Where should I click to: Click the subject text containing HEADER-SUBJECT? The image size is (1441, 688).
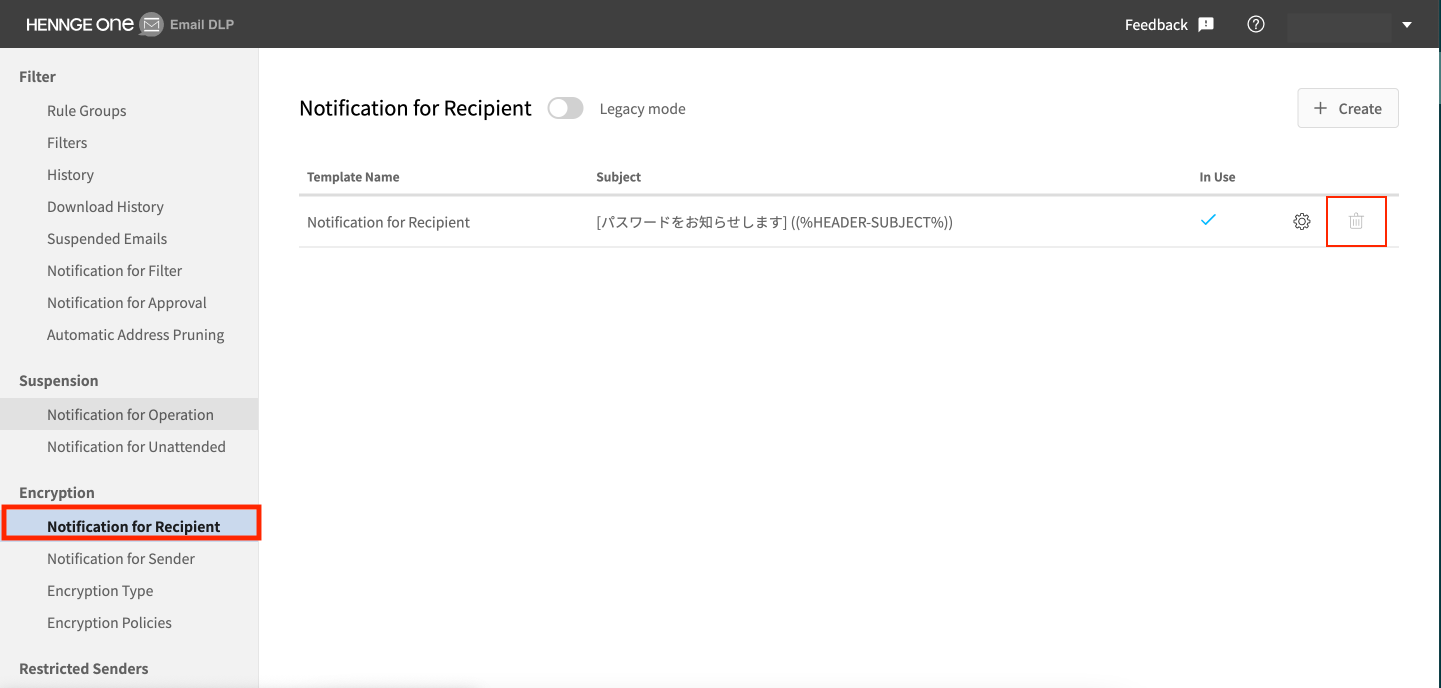(774, 222)
